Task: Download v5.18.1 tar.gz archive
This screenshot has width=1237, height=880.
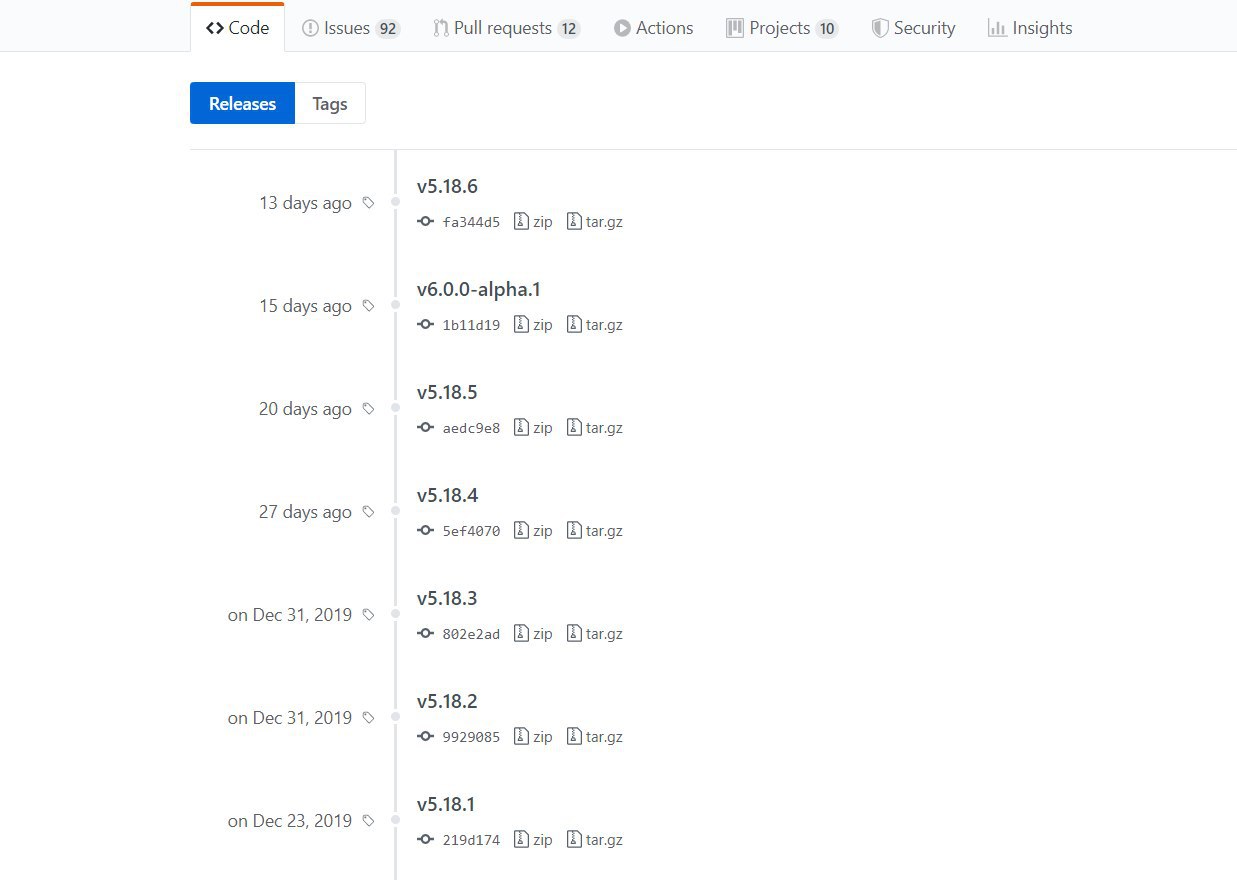Action: pyautogui.click(x=595, y=840)
